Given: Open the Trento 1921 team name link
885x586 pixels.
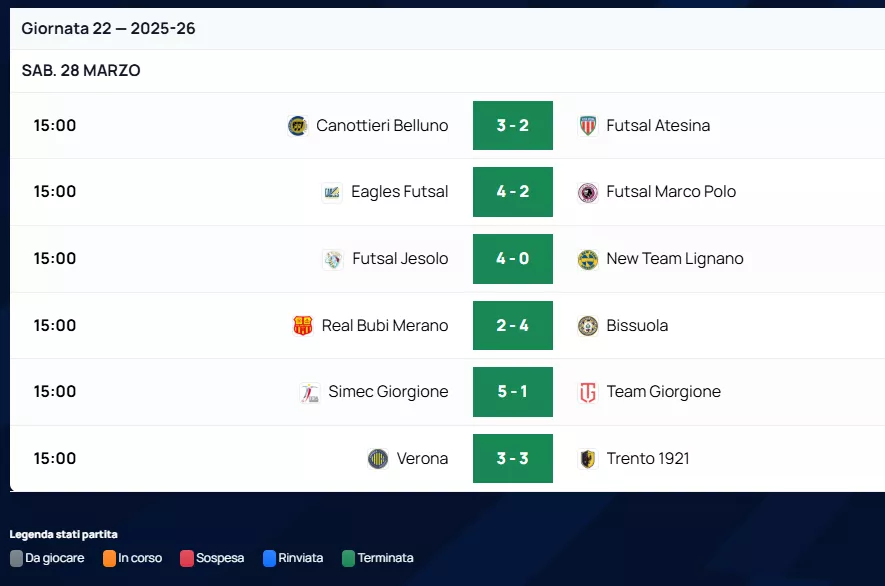Looking at the screenshot, I should (x=648, y=459).
